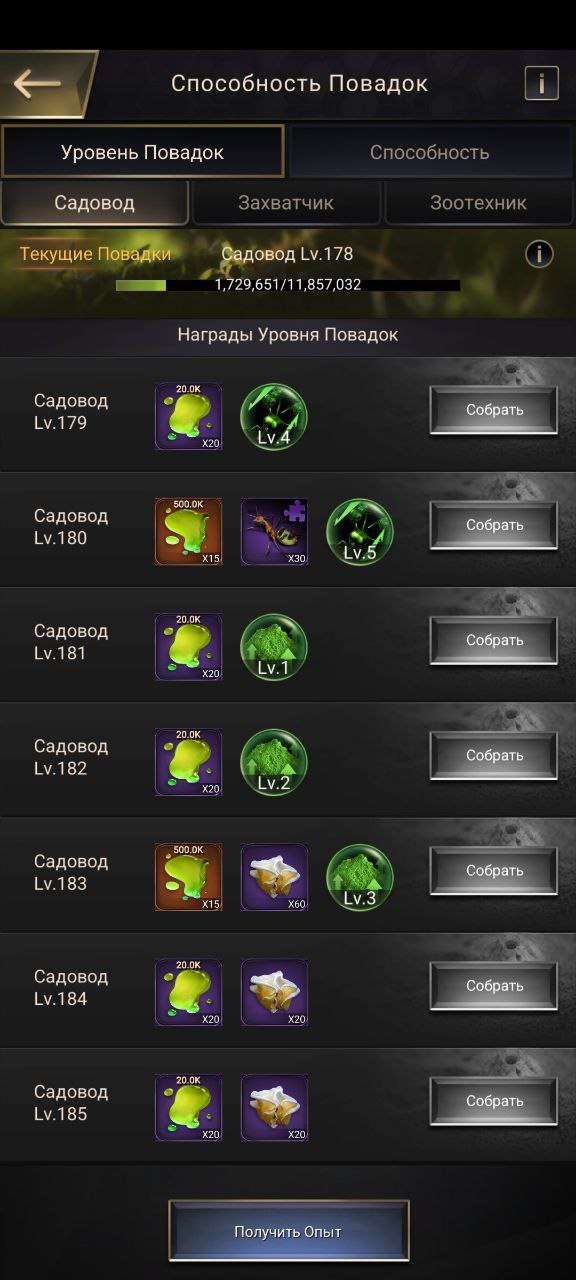Tap the ant puzzle piece X30 reward icon

point(274,531)
